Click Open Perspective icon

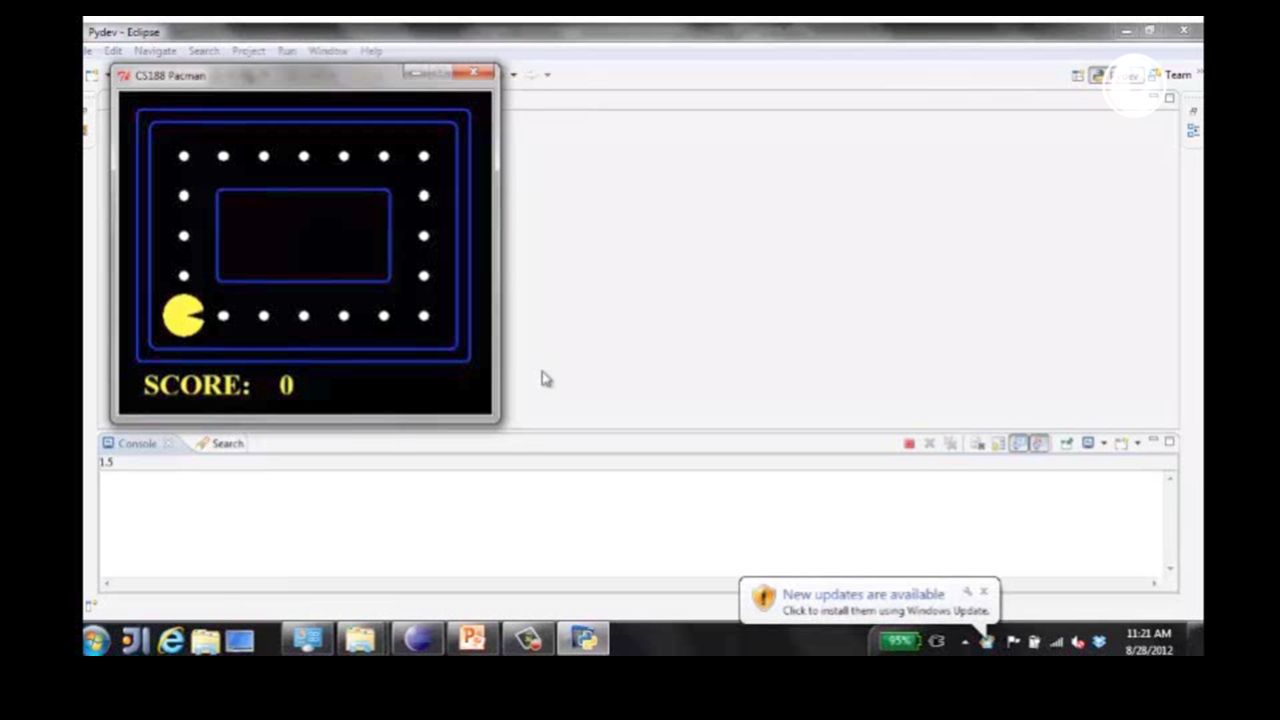coord(1078,75)
